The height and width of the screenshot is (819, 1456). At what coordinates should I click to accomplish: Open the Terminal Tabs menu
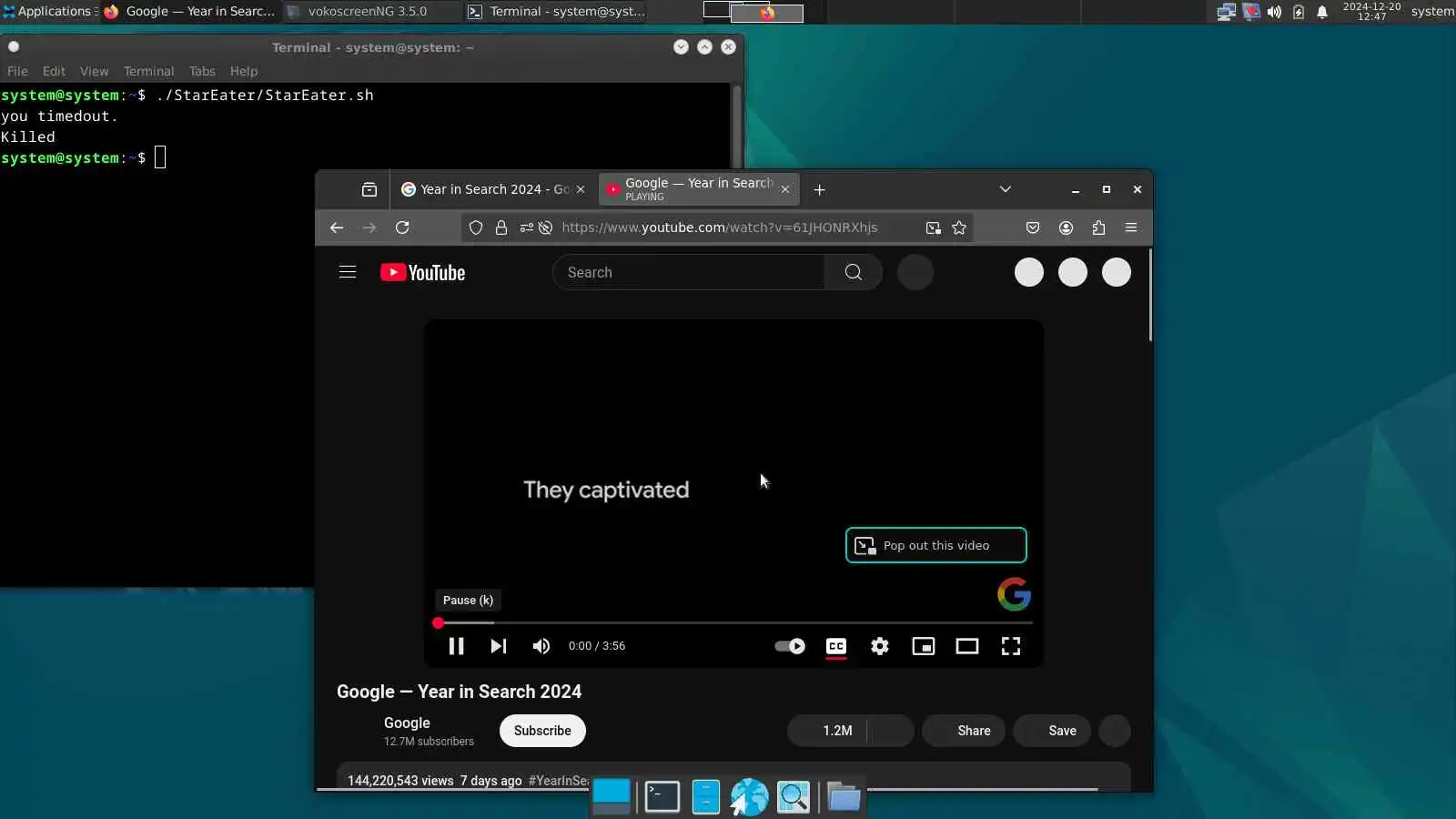(202, 71)
